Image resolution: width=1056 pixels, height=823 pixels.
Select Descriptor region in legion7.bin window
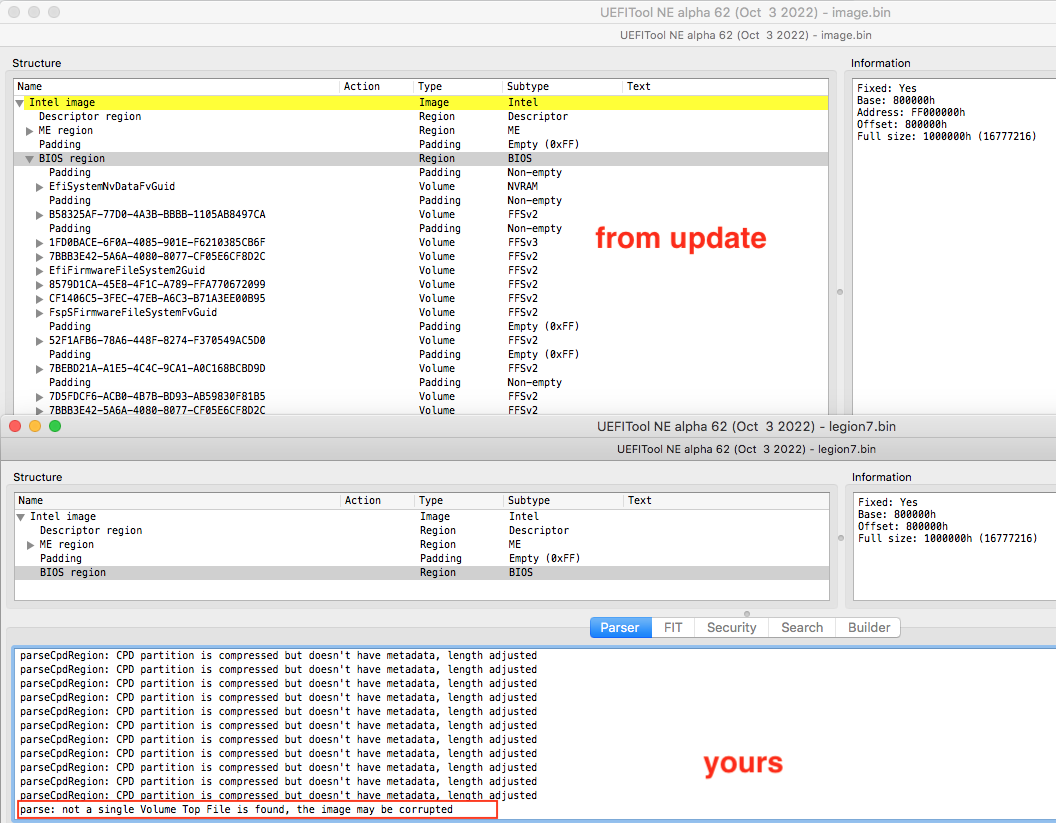pos(422,531)
